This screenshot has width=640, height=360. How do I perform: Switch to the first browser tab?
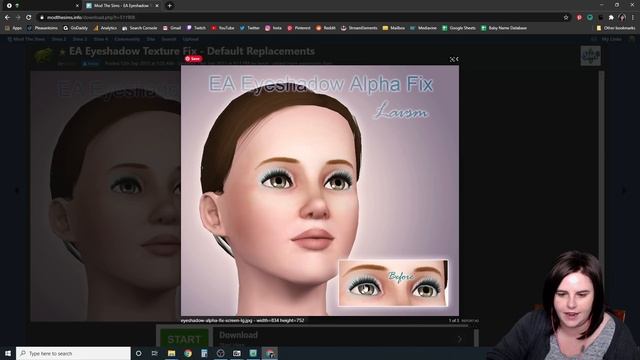[41, 6]
